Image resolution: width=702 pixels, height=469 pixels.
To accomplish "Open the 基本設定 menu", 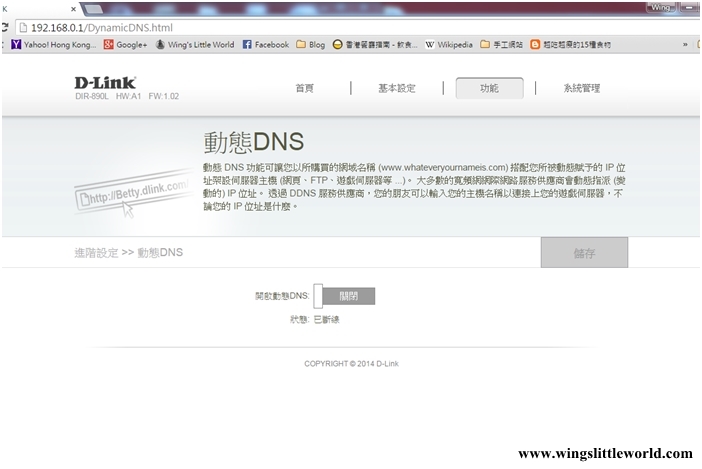I will pos(396,88).
